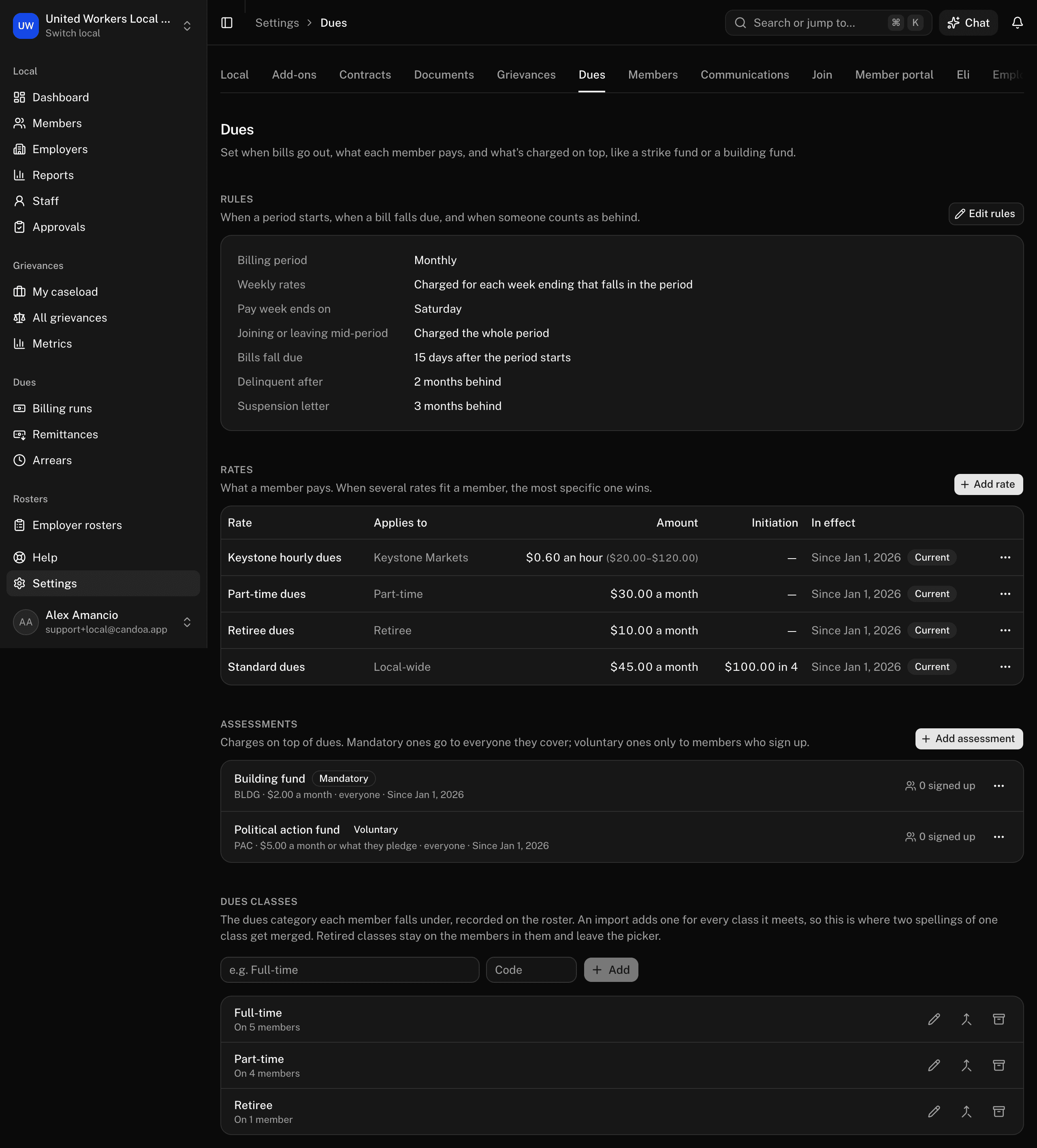
Task: Click the Mandatory badge on Building fund
Action: click(x=344, y=779)
